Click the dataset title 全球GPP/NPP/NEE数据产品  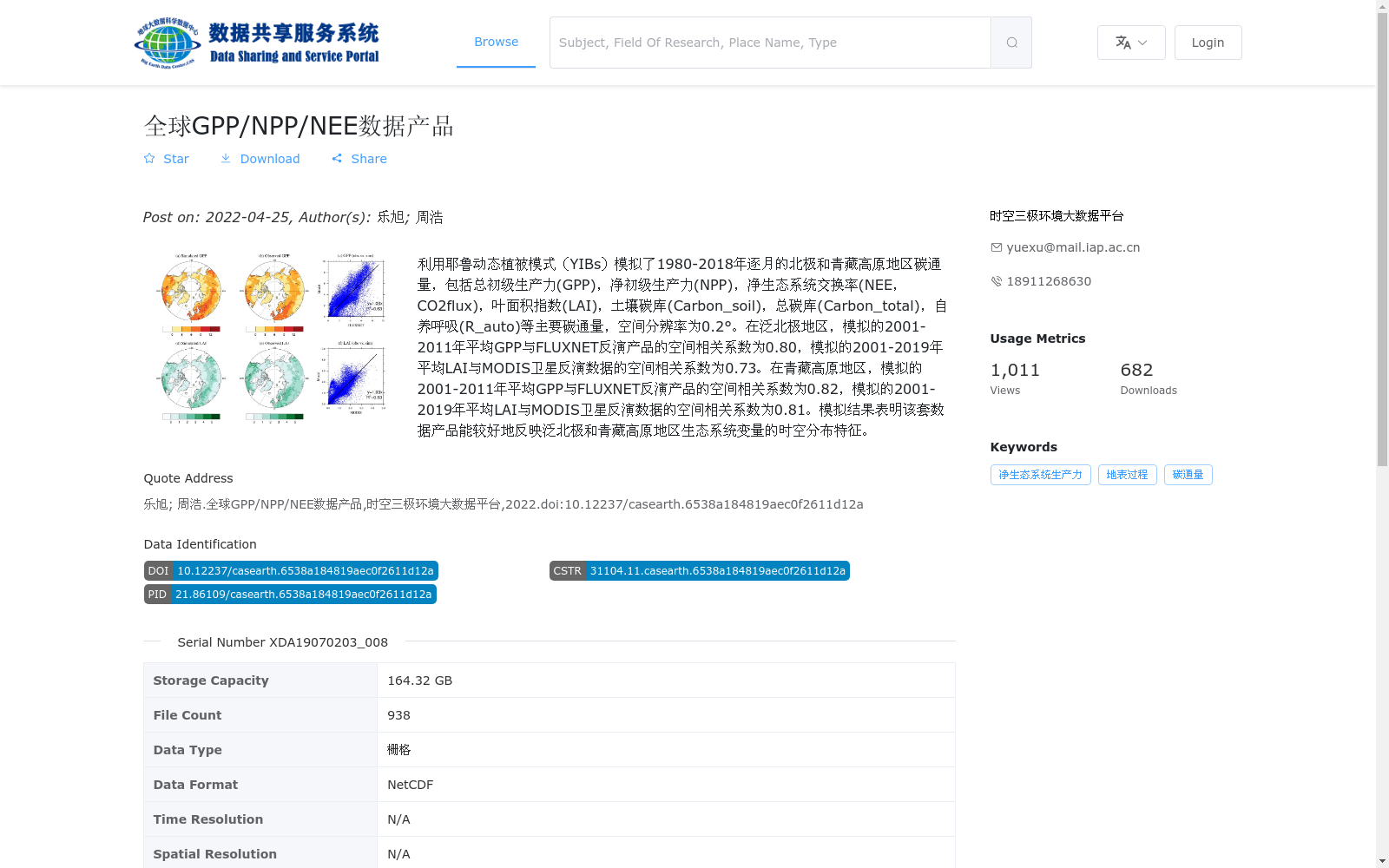pyautogui.click(x=299, y=126)
